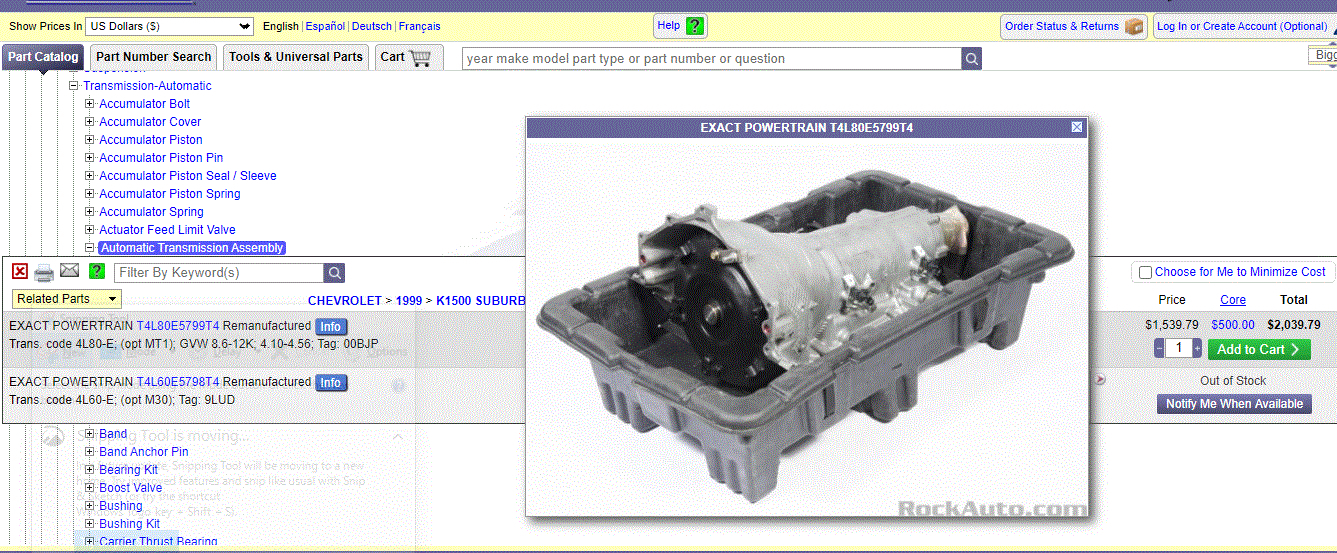This screenshot has height=553, width=1337.
Task: Increase quantity with plus stepper
Action: point(1197,349)
